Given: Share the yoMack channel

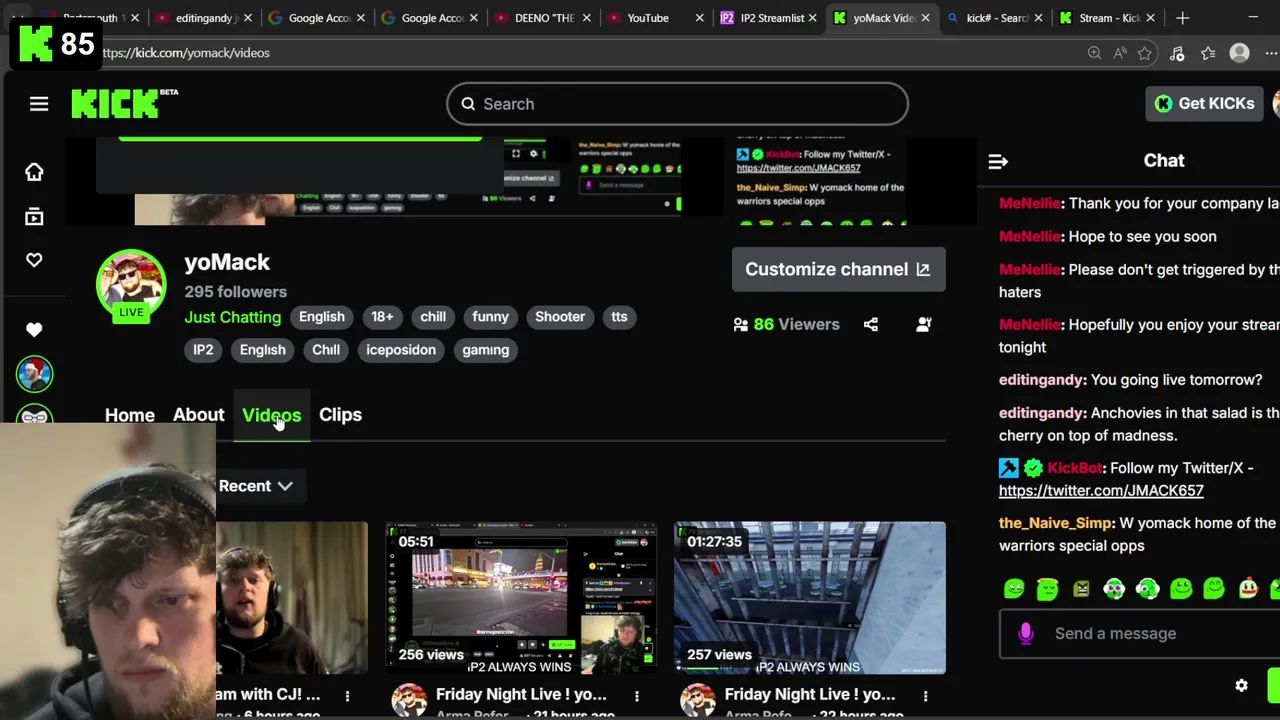Looking at the screenshot, I should click(x=871, y=324).
